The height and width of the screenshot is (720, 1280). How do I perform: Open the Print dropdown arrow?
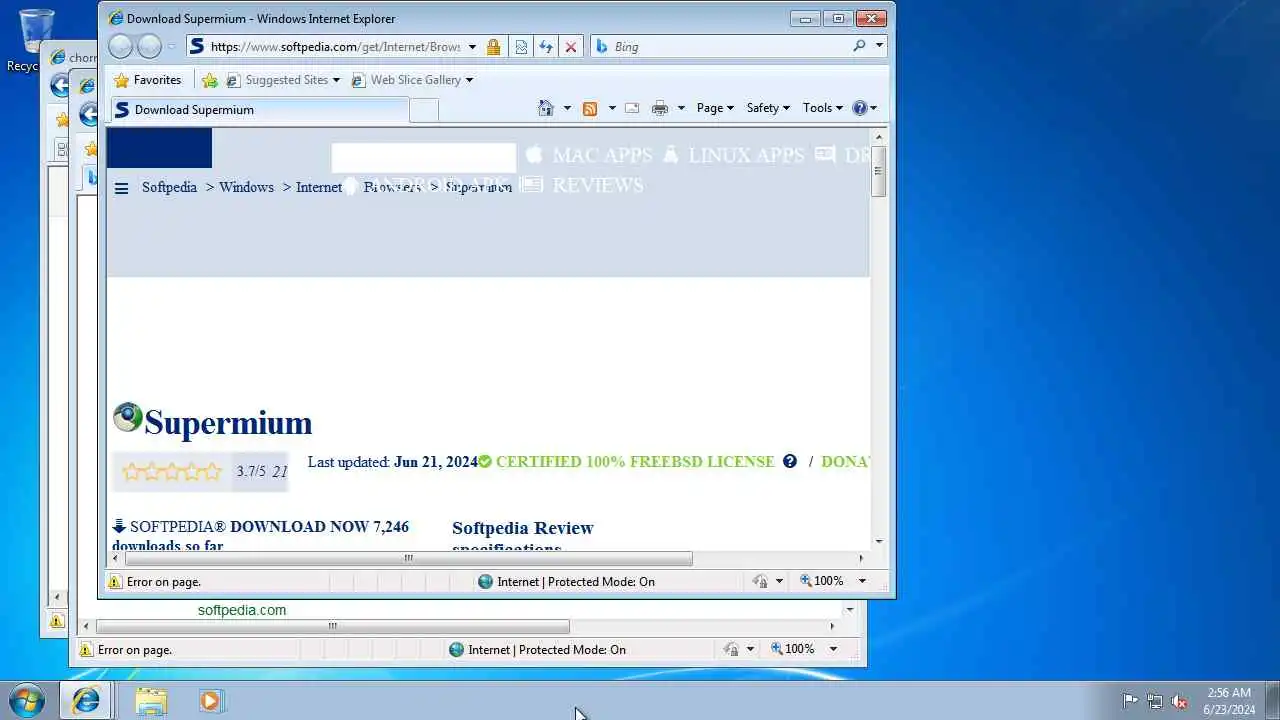point(681,108)
